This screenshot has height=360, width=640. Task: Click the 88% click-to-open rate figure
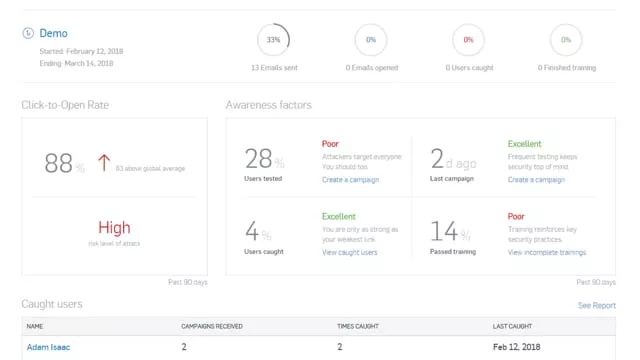point(64,163)
